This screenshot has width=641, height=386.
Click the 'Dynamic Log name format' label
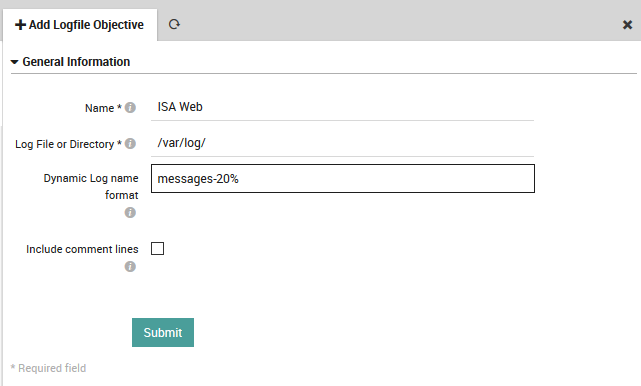coord(91,186)
